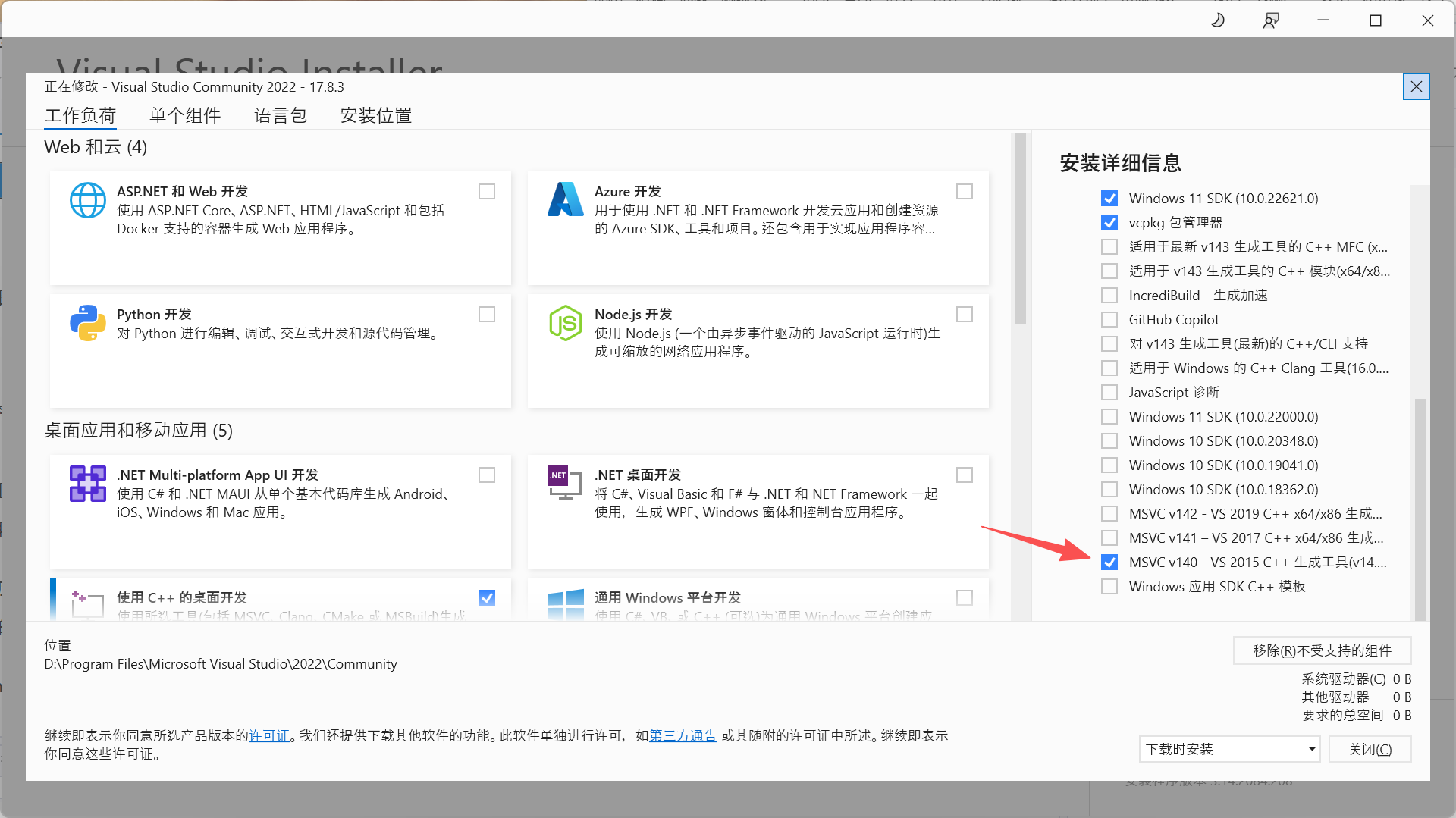Click the Azure development logo icon
1456x818 pixels.
coord(566,199)
